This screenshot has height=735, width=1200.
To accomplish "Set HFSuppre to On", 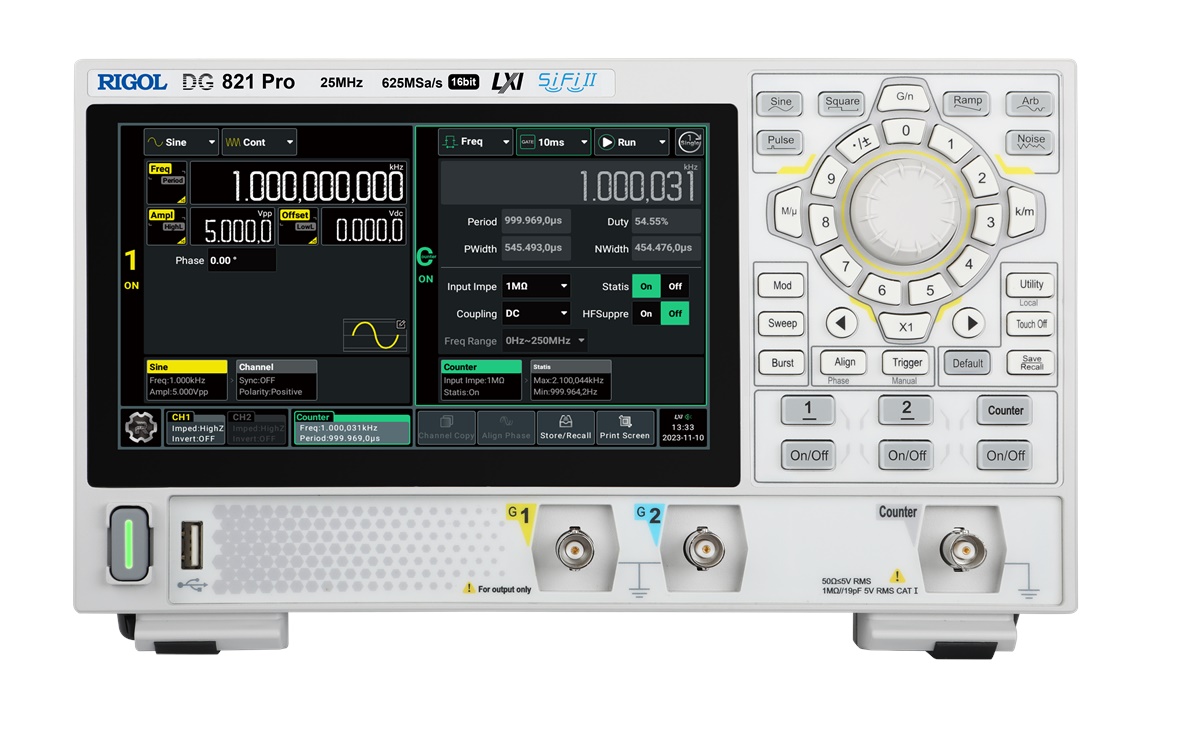I will point(646,314).
